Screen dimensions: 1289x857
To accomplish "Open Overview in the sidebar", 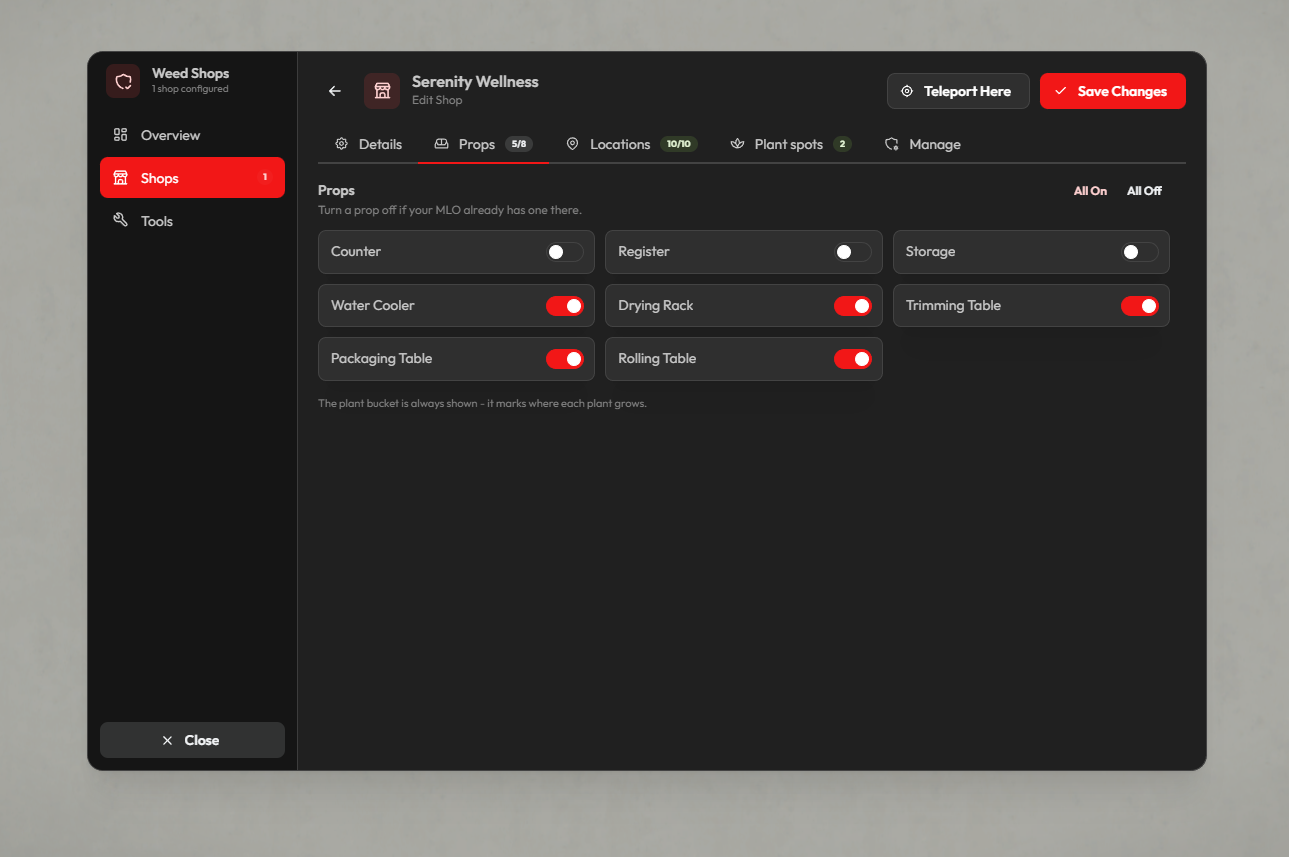I will [192, 135].
